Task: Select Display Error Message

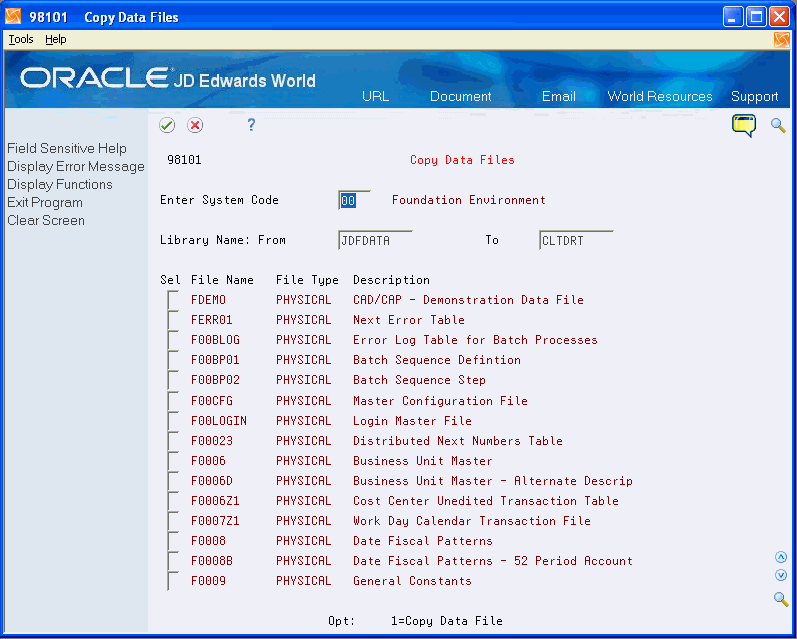Action: [x=76, y=167]
